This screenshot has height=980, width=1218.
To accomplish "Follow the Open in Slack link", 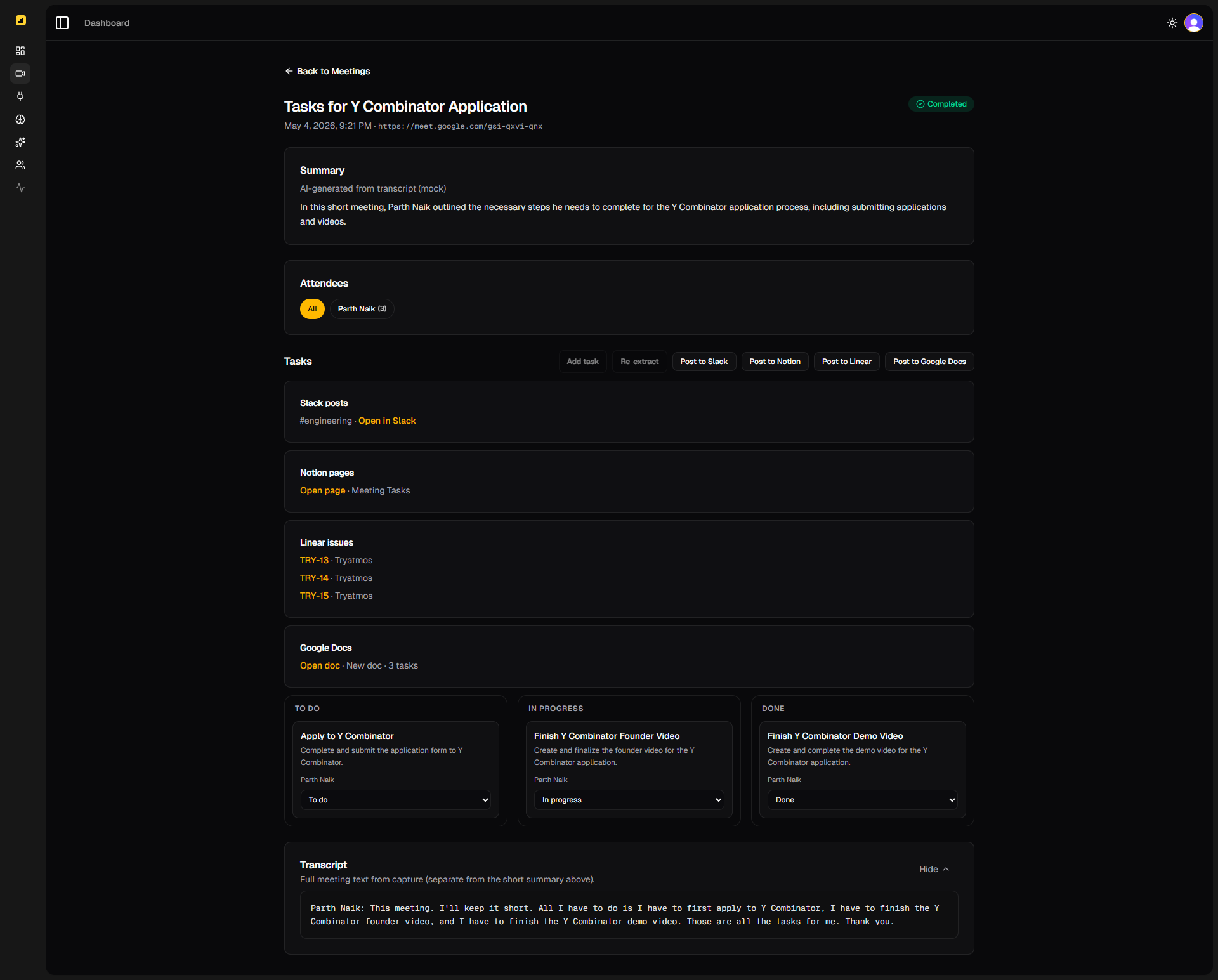I will click(387, 421).
